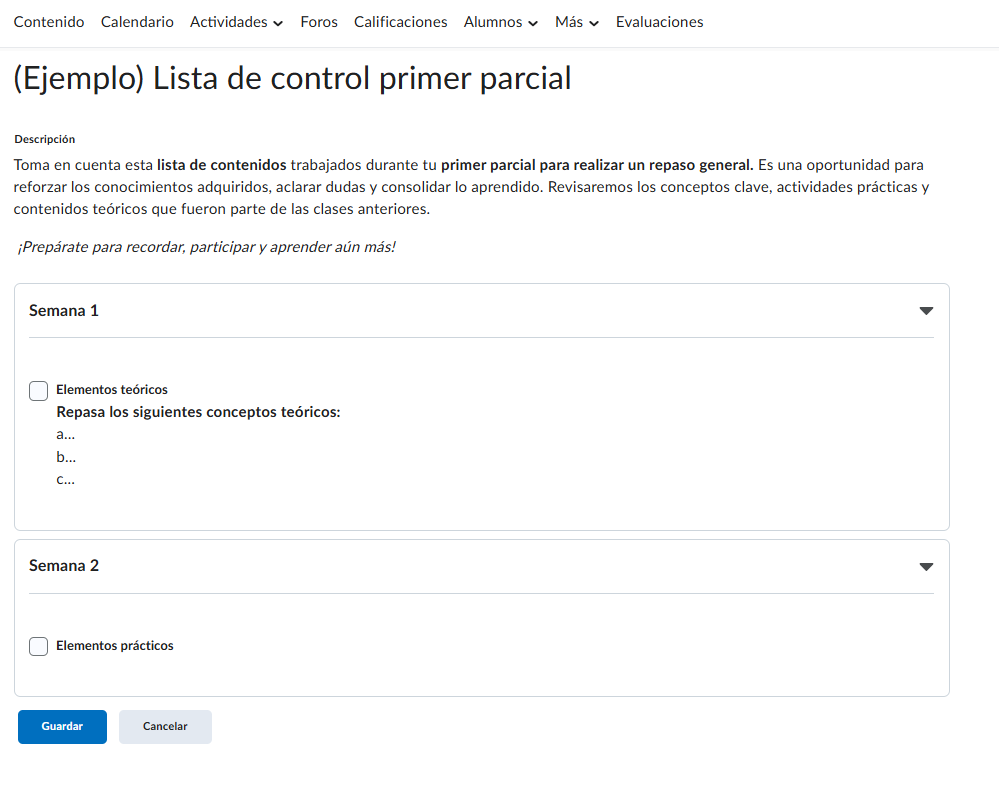Collapse Semana 2 using its arrow icon
Viewport: 999px width, 788px height.
[x=925, y=566]
